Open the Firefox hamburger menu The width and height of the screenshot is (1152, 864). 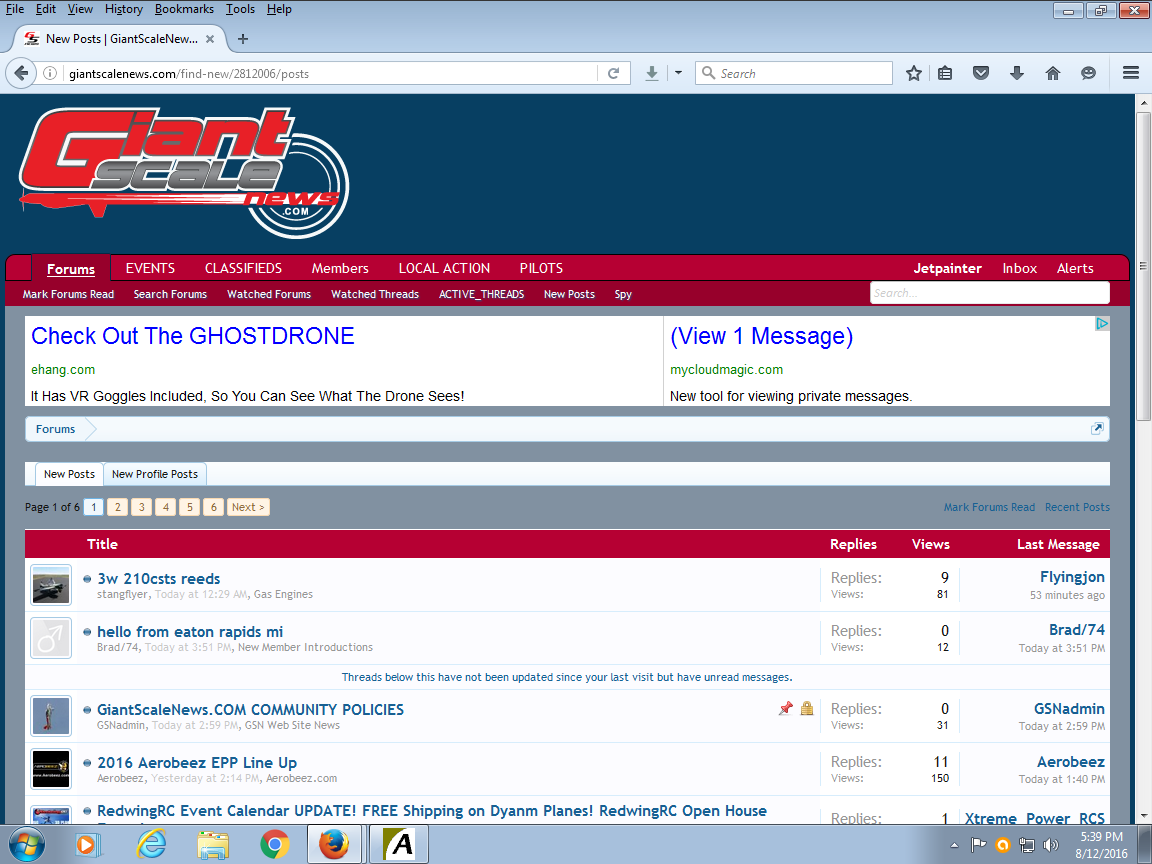coord(1131,73)
